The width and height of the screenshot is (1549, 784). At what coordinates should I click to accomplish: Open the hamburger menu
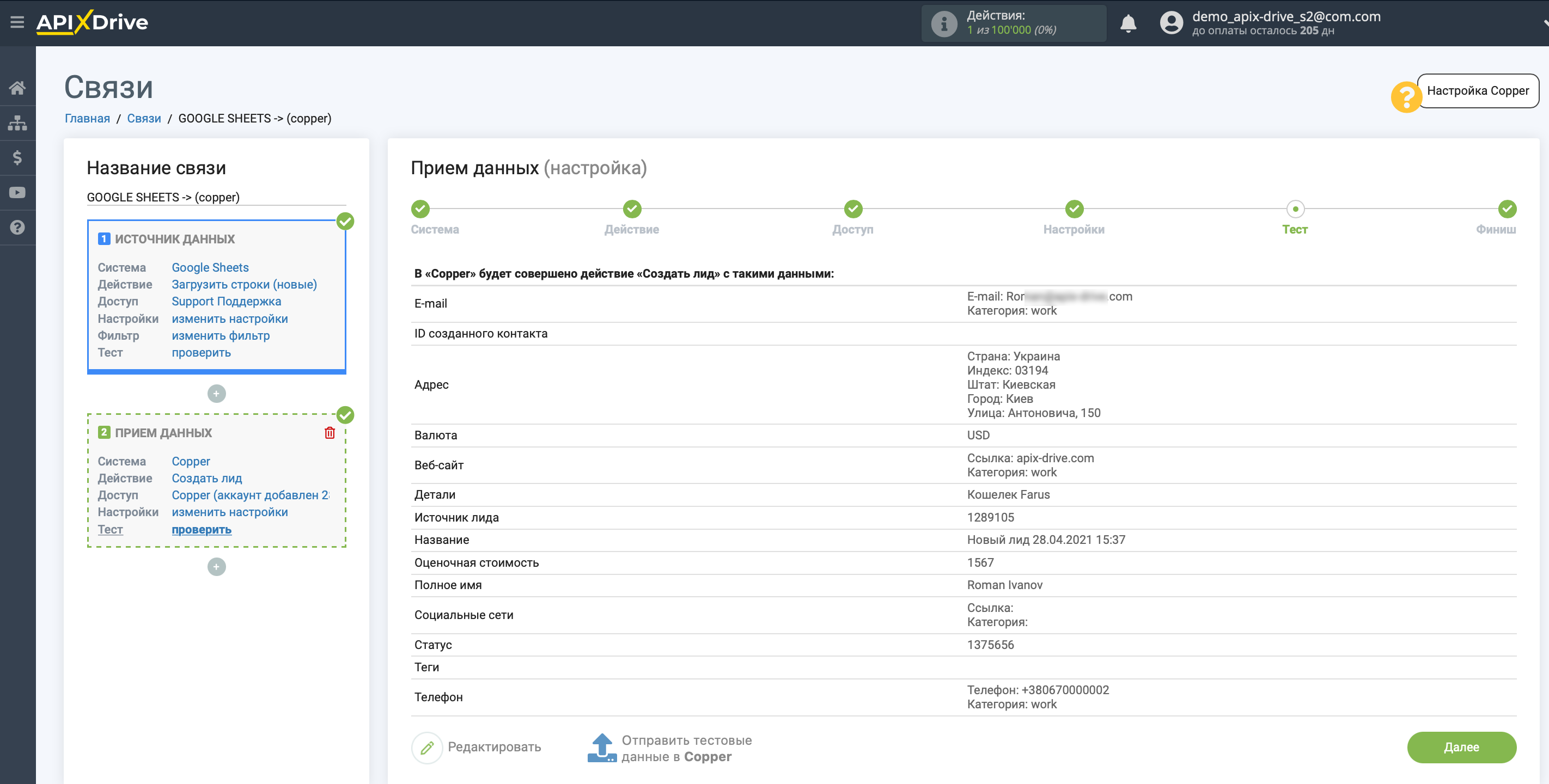point(17,23)
